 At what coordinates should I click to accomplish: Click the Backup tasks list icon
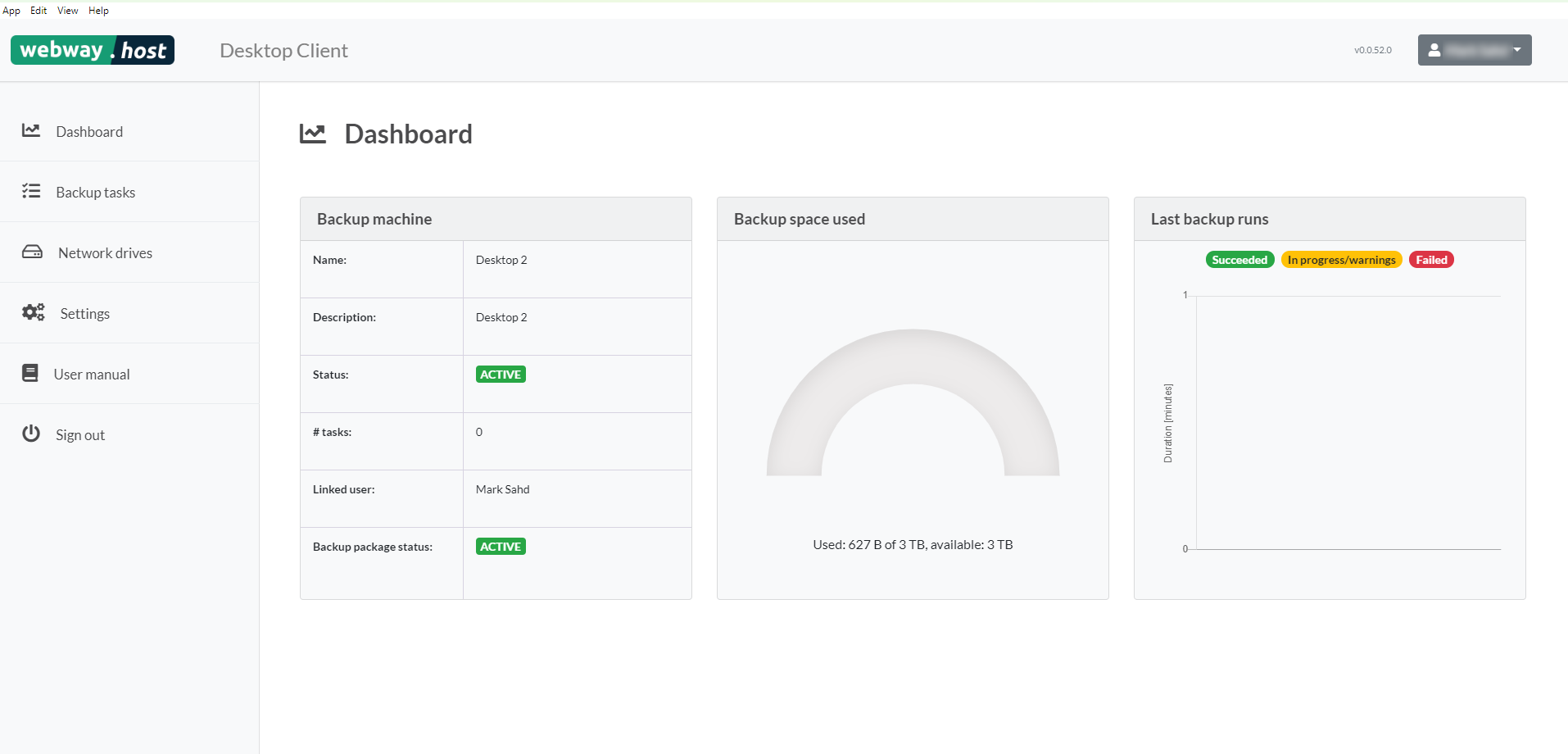[31, 191]
